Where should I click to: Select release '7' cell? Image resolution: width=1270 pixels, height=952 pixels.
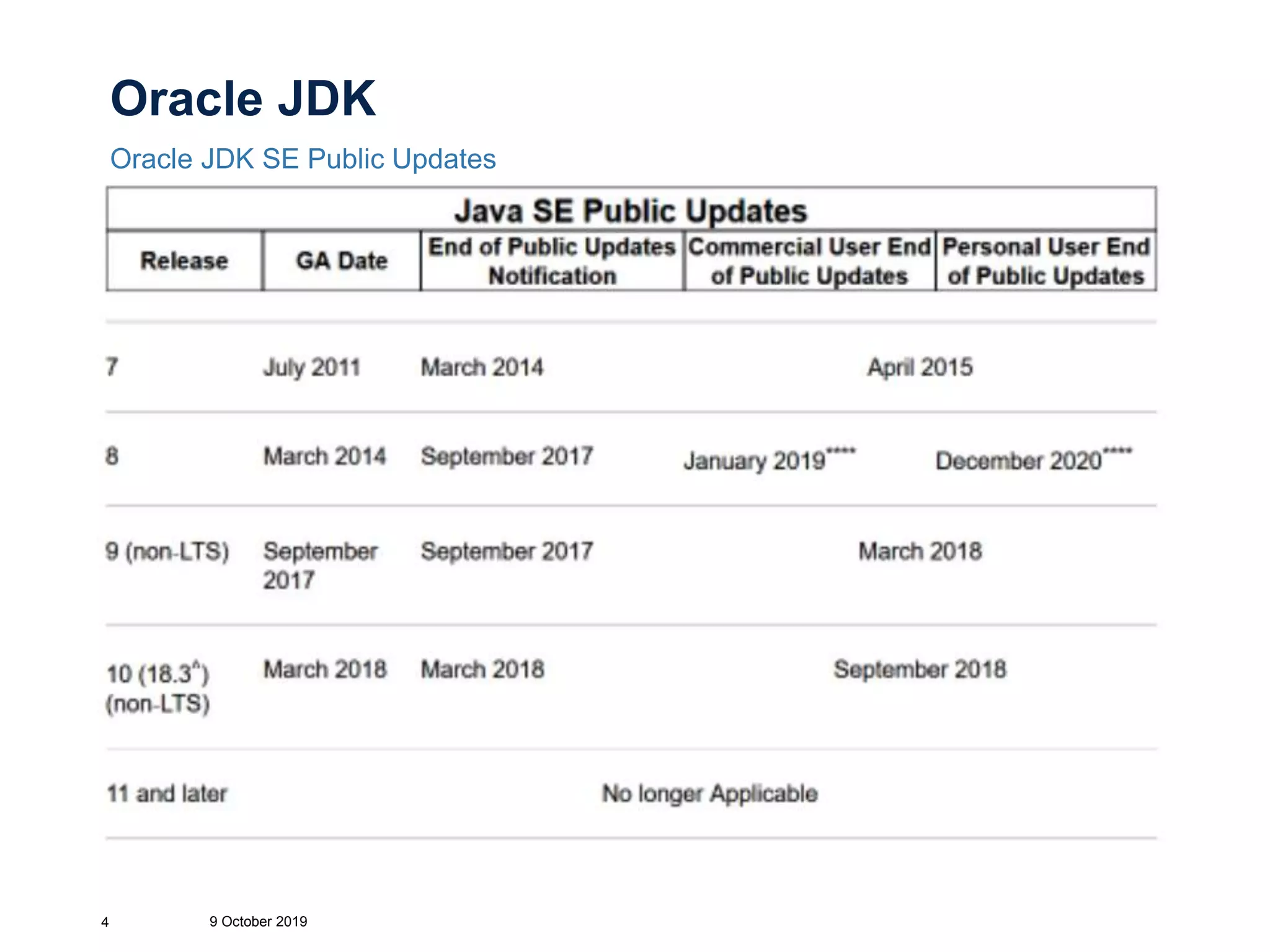click(112, 366)
